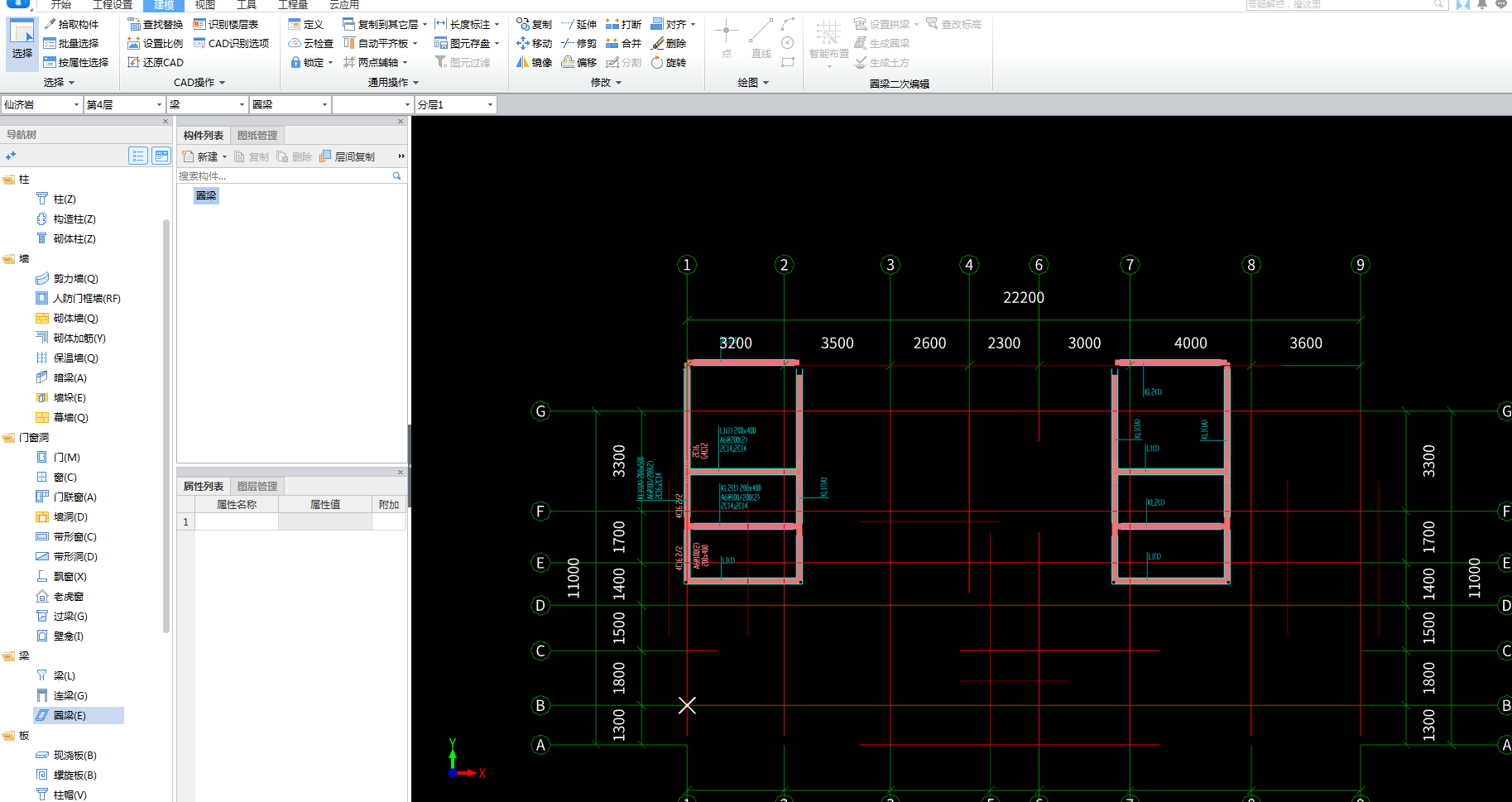Click the 对齐 align button
The height and width of the screenshot is (802, 1512).
tap(673, 24)
